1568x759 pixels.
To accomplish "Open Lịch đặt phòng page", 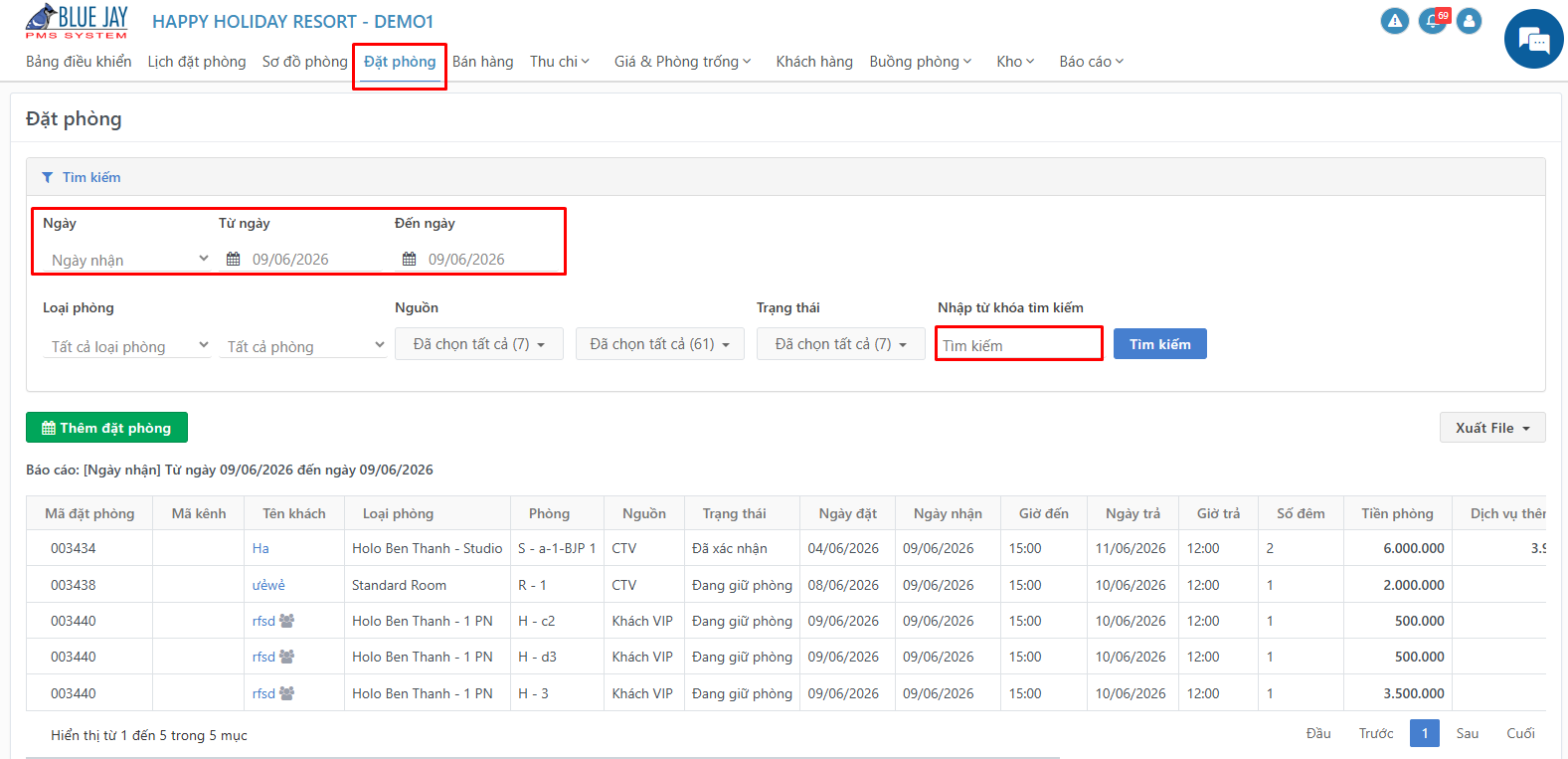I will [197, 62].
